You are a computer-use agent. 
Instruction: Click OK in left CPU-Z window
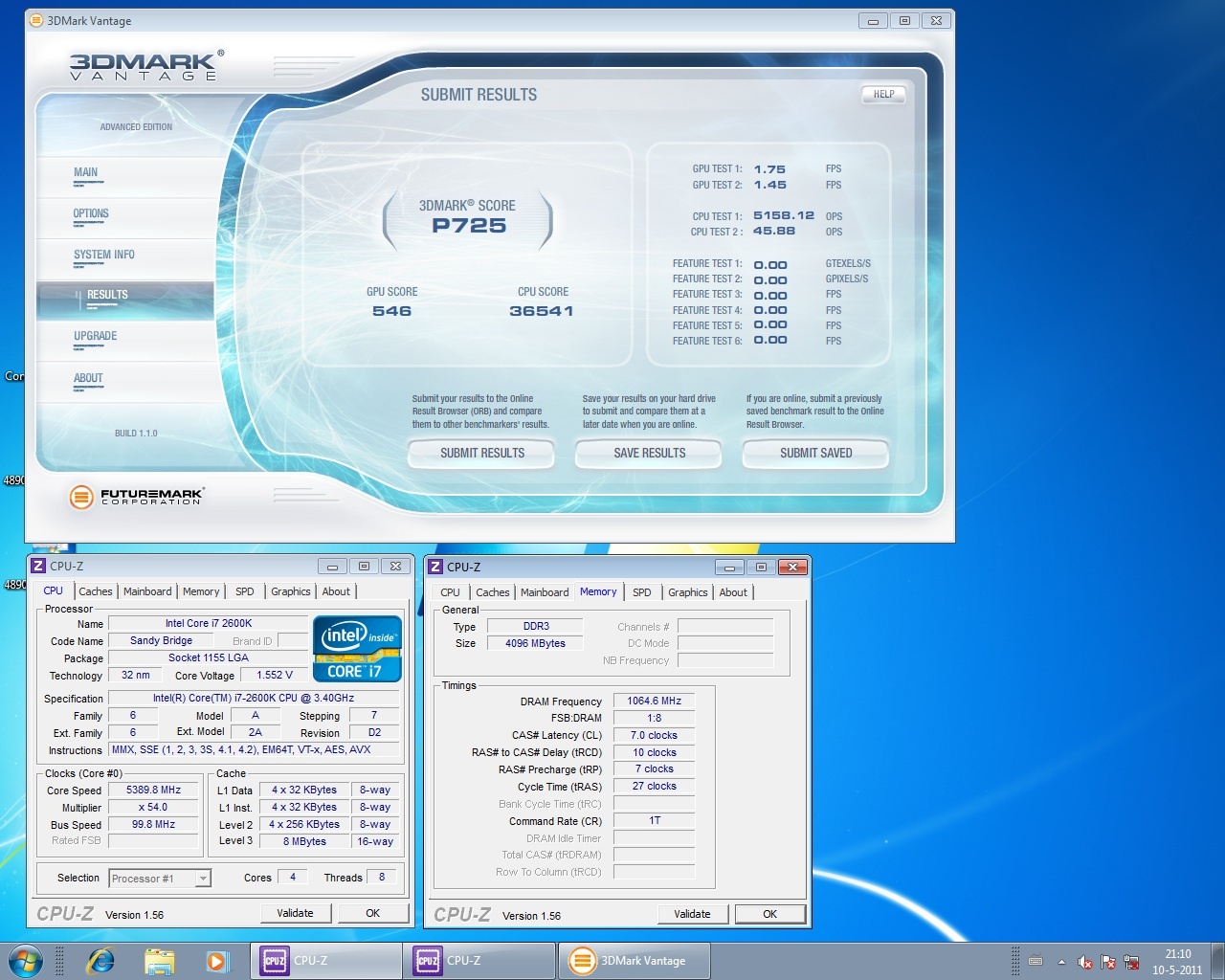tap(373, 913)
